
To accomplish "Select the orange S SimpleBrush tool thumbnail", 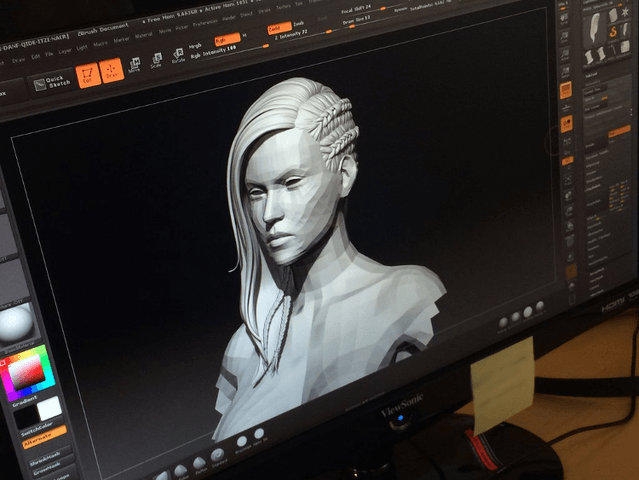I will pyautogui.click(x=613, y=31).
